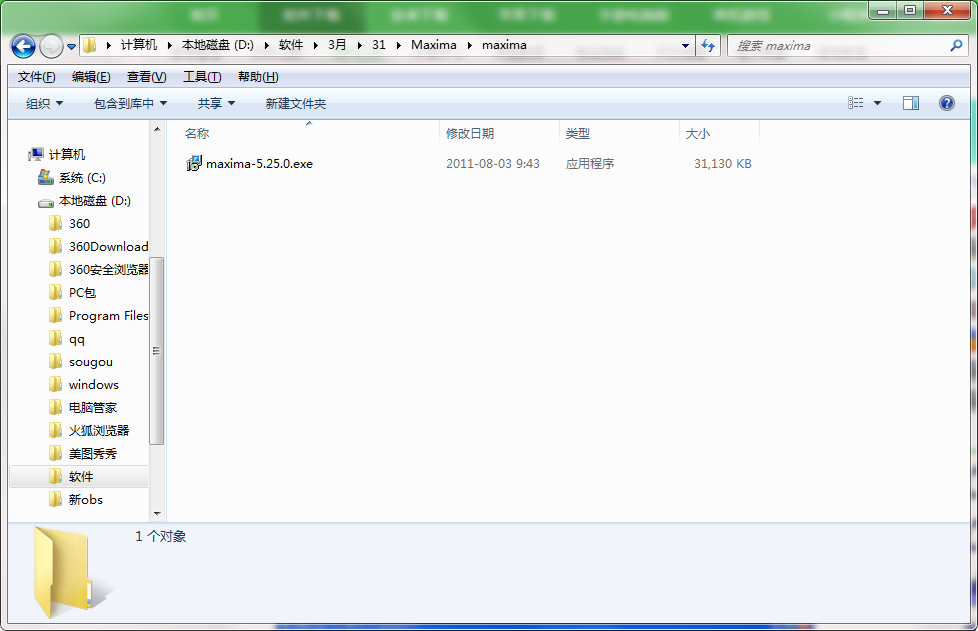Click the navigation pane scrollbar thumb
This screenshot has height=631, width=978.
[157, 350]
